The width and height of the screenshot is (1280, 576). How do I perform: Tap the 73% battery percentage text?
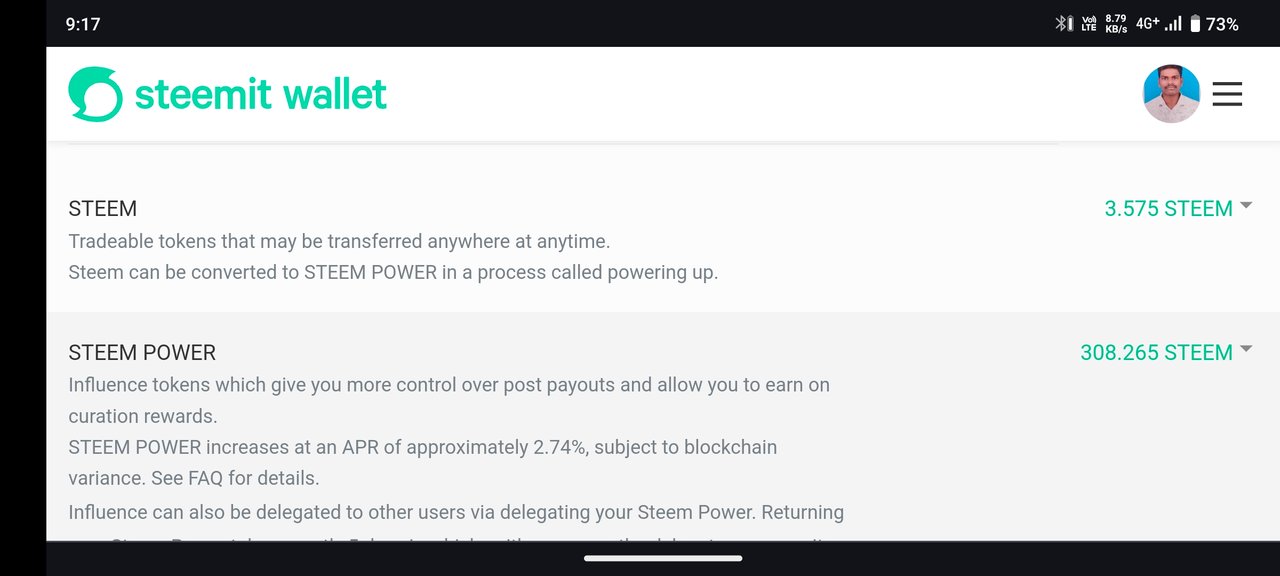(x=1222, y=24)
